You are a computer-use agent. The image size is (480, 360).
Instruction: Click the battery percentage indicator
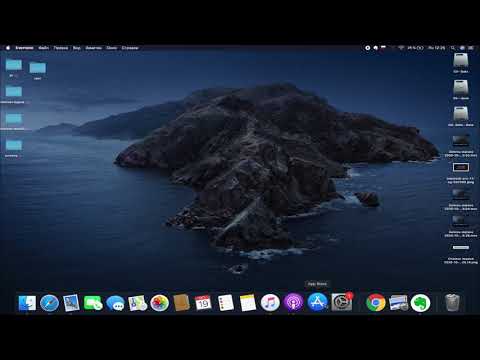(x=415, y=48)
